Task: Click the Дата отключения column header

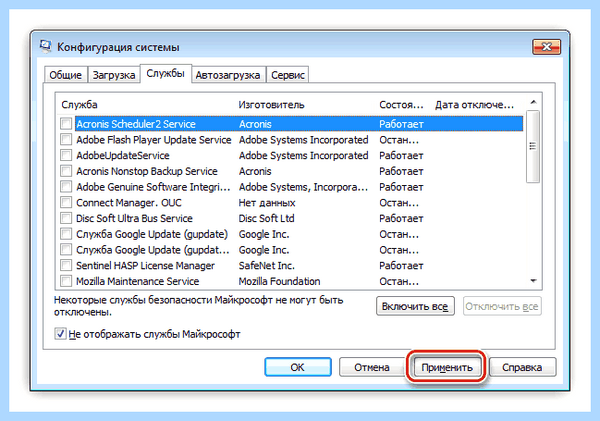Action: 474,104
